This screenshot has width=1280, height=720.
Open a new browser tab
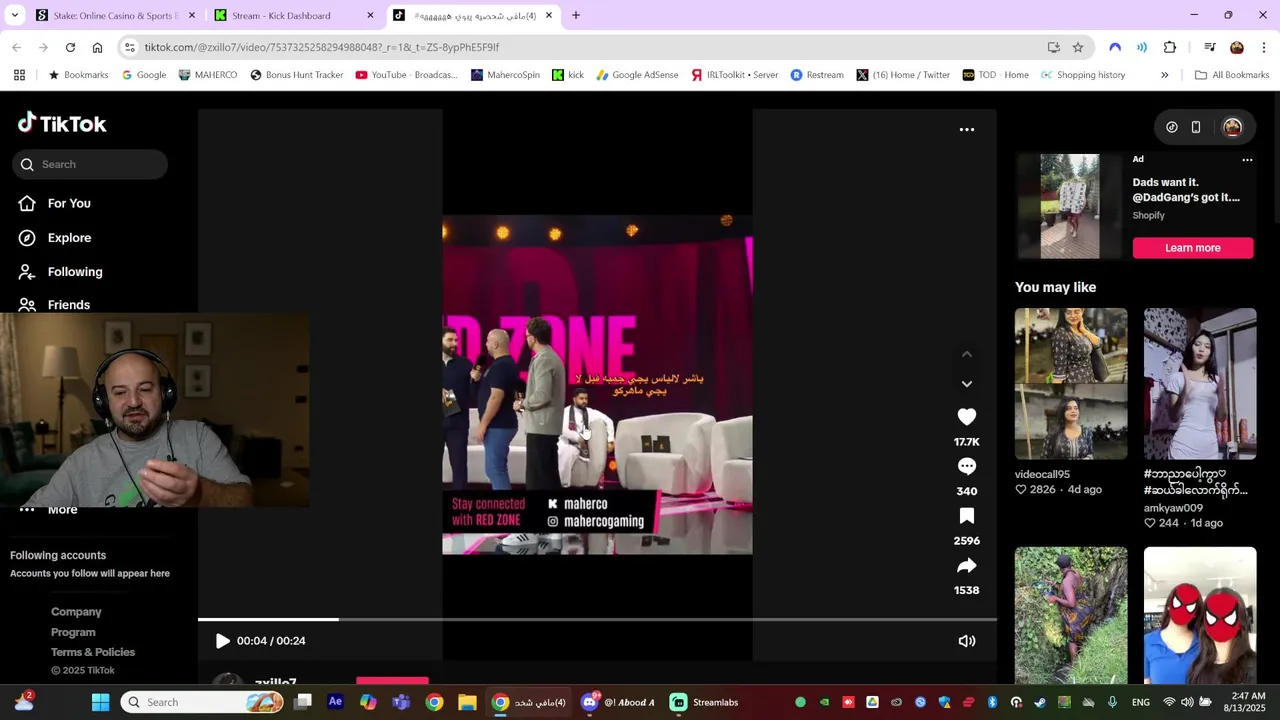tap(575, 15)
